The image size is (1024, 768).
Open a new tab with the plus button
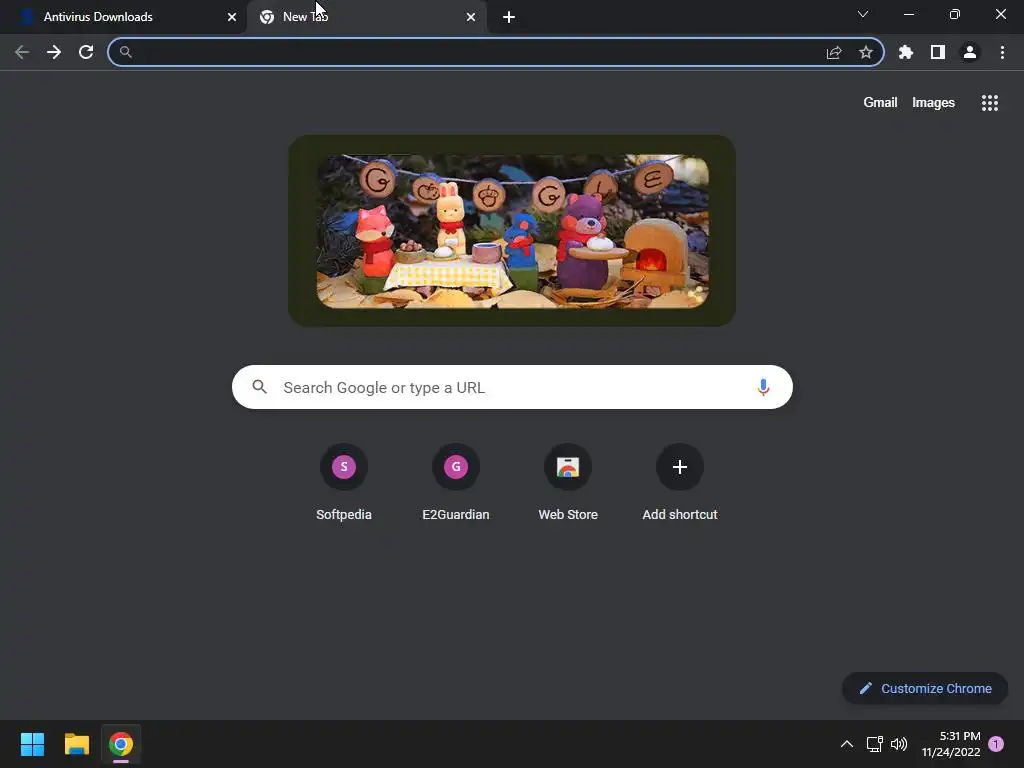click(x=509, y=17)
